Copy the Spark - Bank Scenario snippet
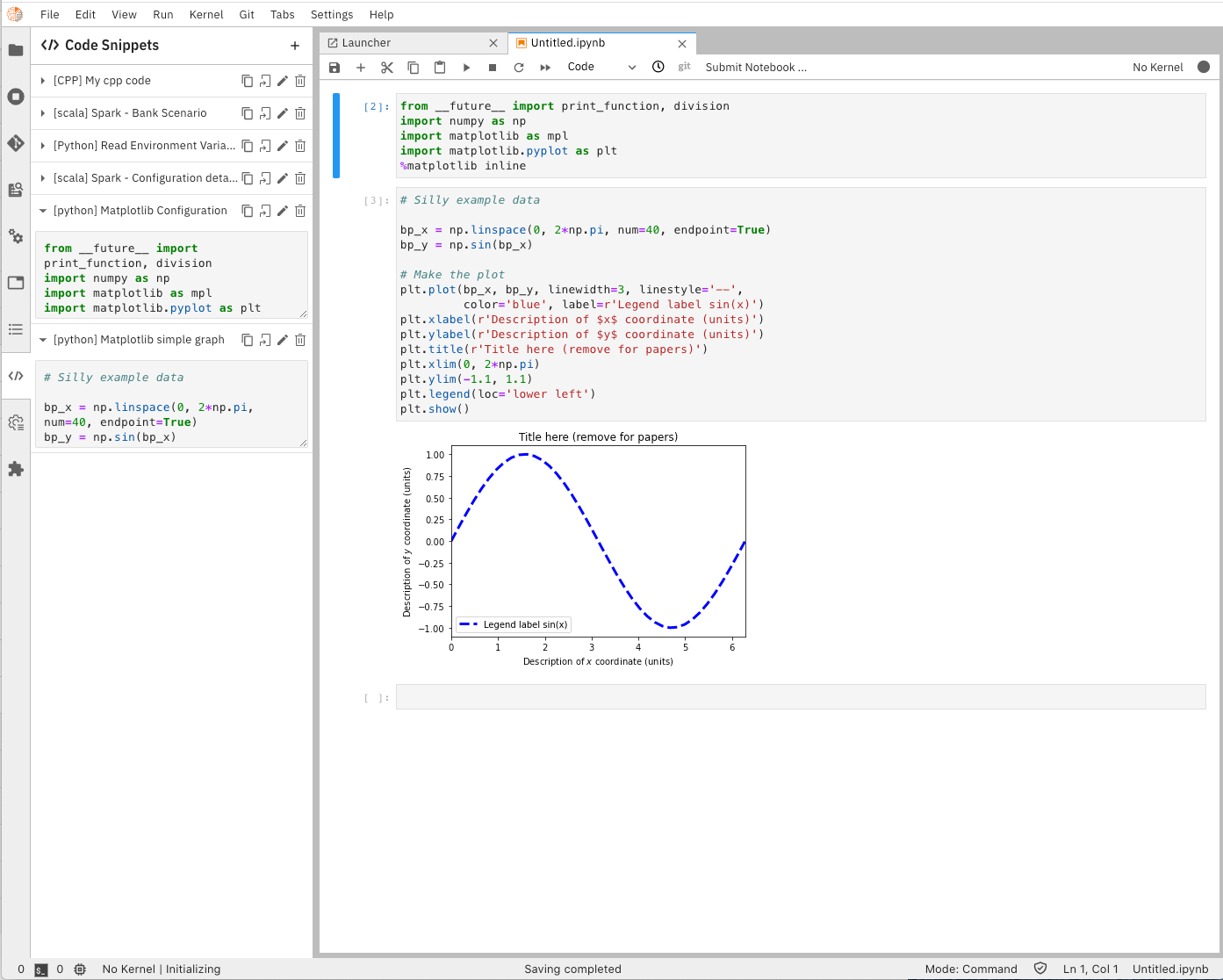Image resolution: width=1223 pixels, height=980 pixels. [x=248, y=113]
